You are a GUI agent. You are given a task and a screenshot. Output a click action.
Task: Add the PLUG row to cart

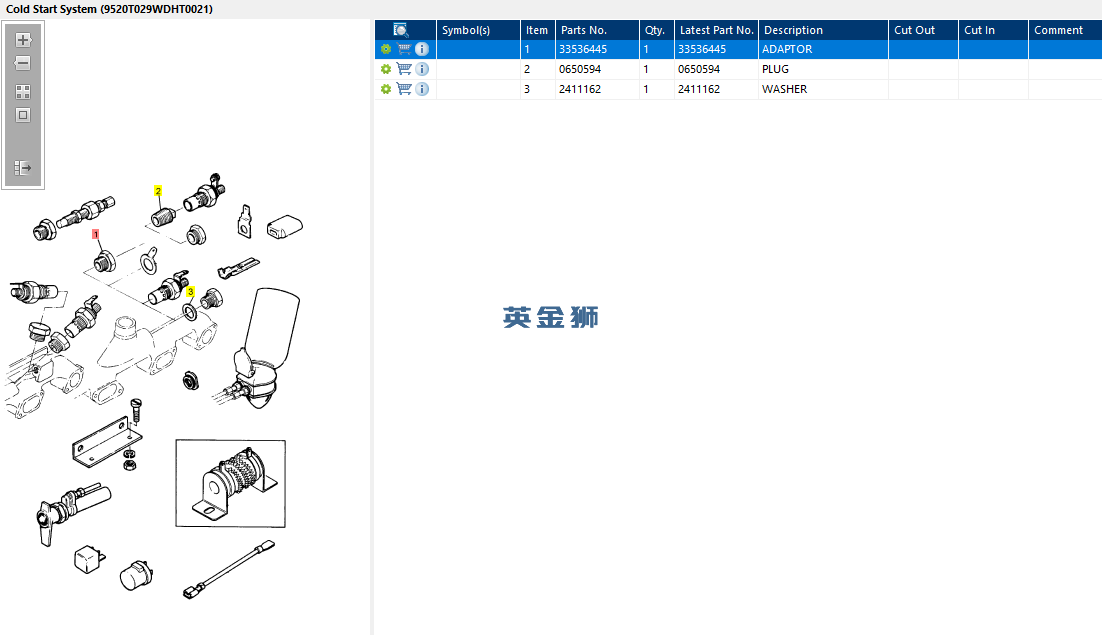[x=404, y=69]
